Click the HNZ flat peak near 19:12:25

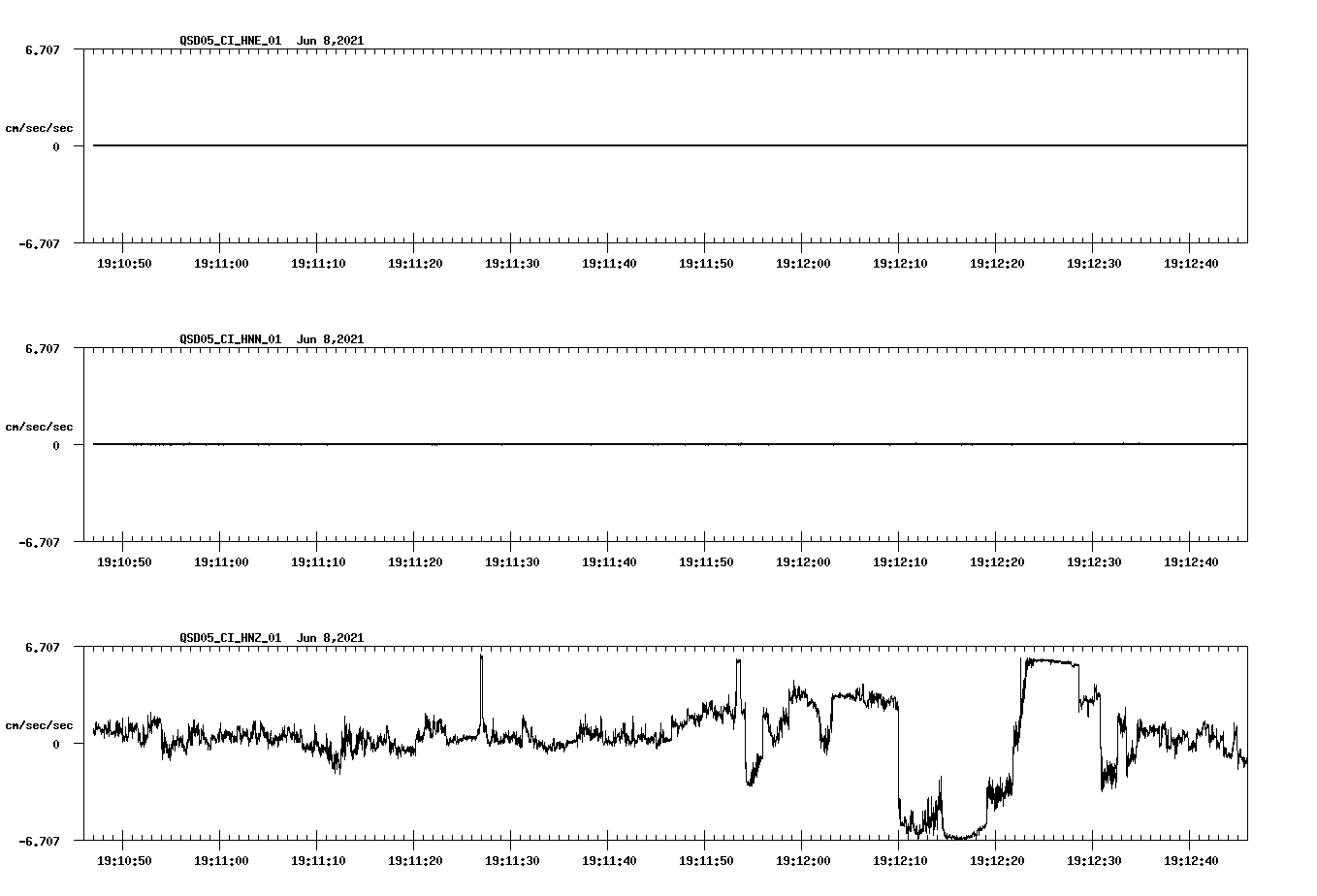point(1050,661)
